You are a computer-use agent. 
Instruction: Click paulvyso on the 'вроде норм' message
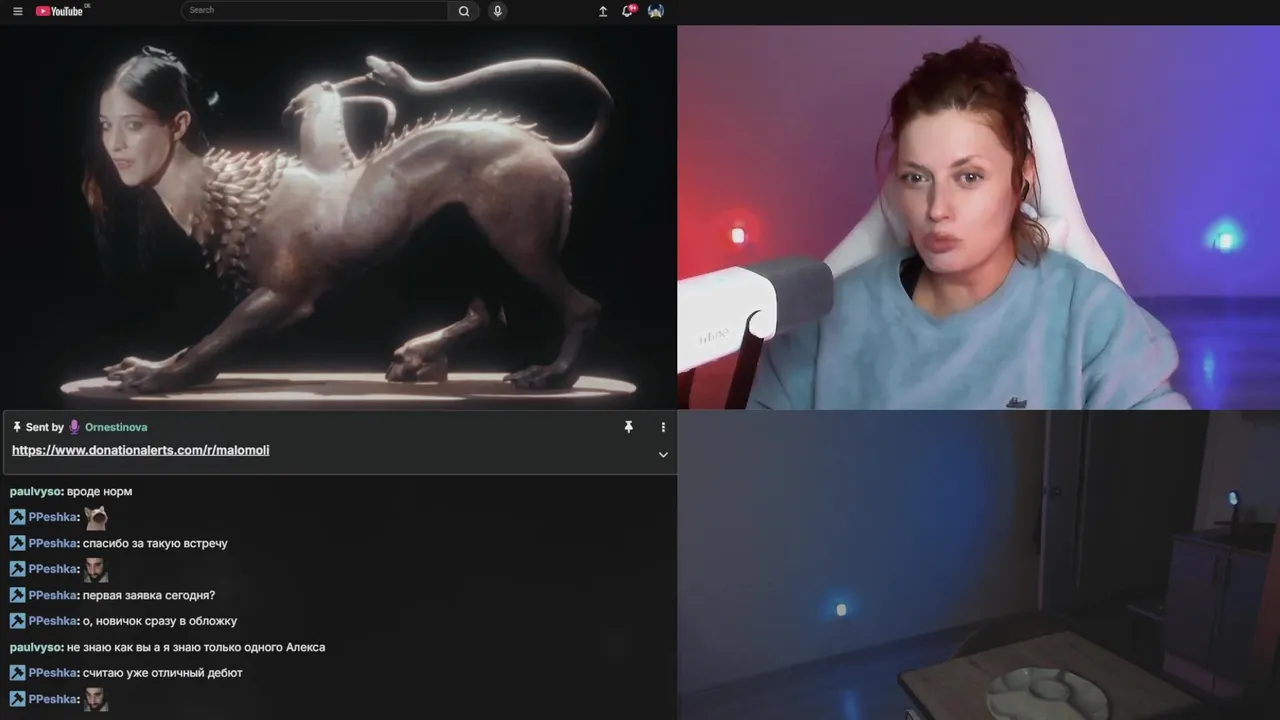[35, 491]
